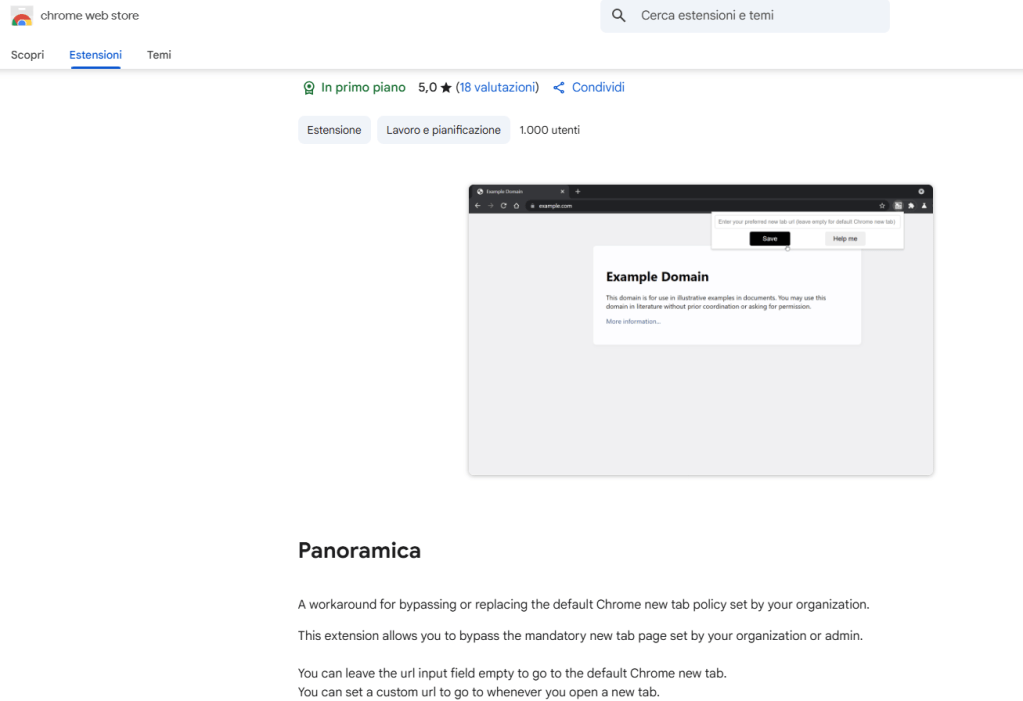Screen dimensions: 1023x701
Task: Click the reload icon in the preview browser
Action: tap(503, 206)
